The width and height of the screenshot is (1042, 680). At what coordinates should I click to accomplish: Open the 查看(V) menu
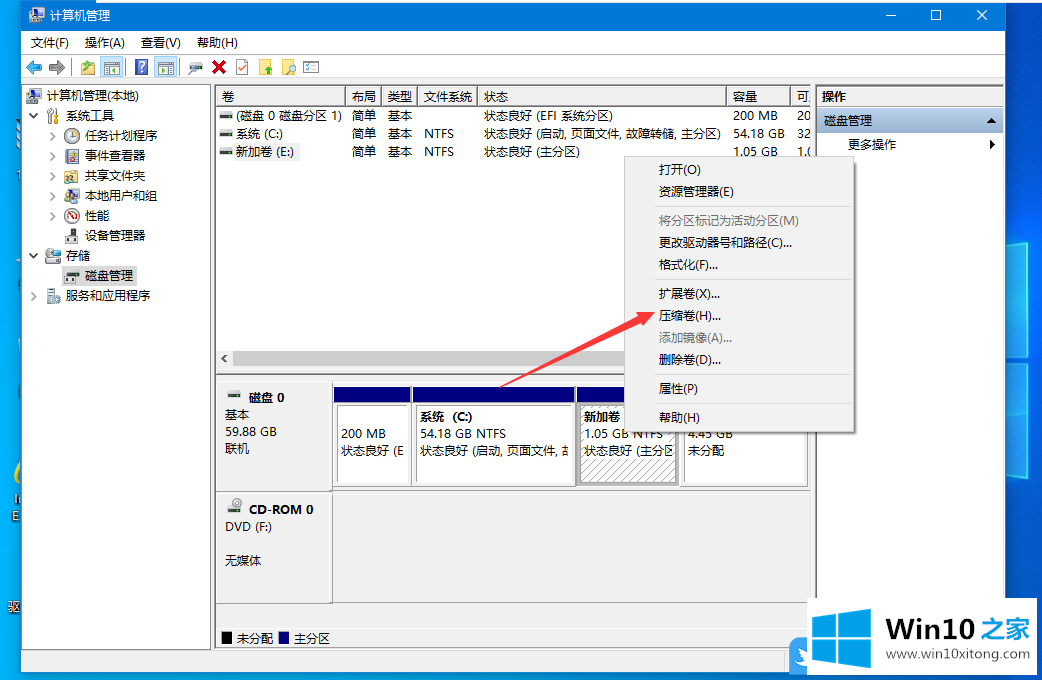[159, 42]
